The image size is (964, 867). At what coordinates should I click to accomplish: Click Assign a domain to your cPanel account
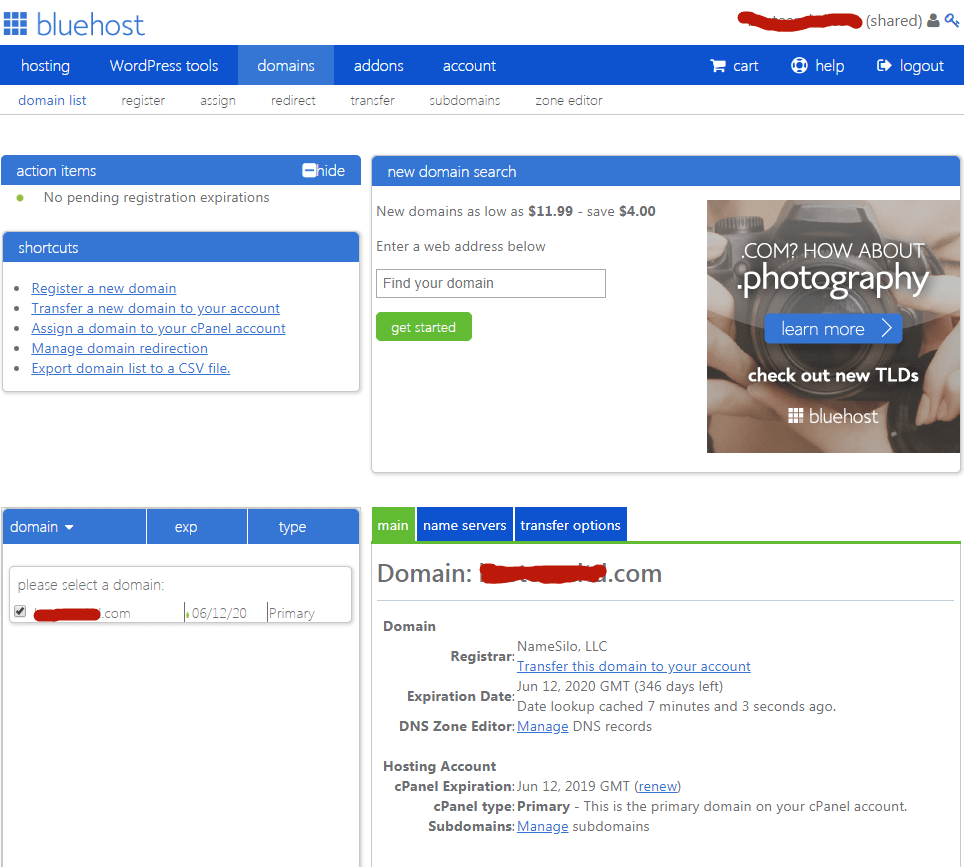[159, 328]
